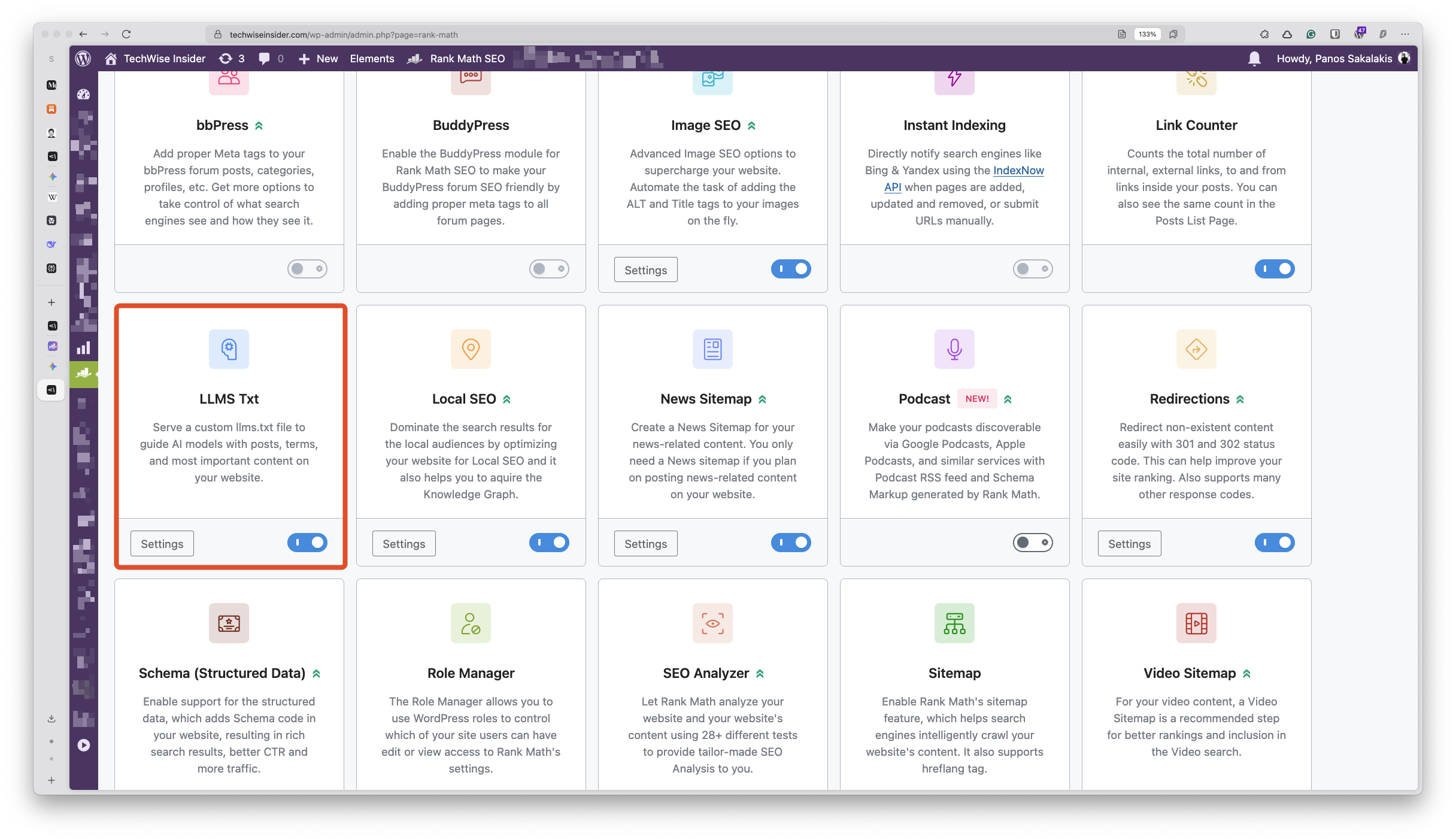Click the Local SEO pin icon
The height and width of the screenshot is (839, 1456).
(x=471, y=349)
